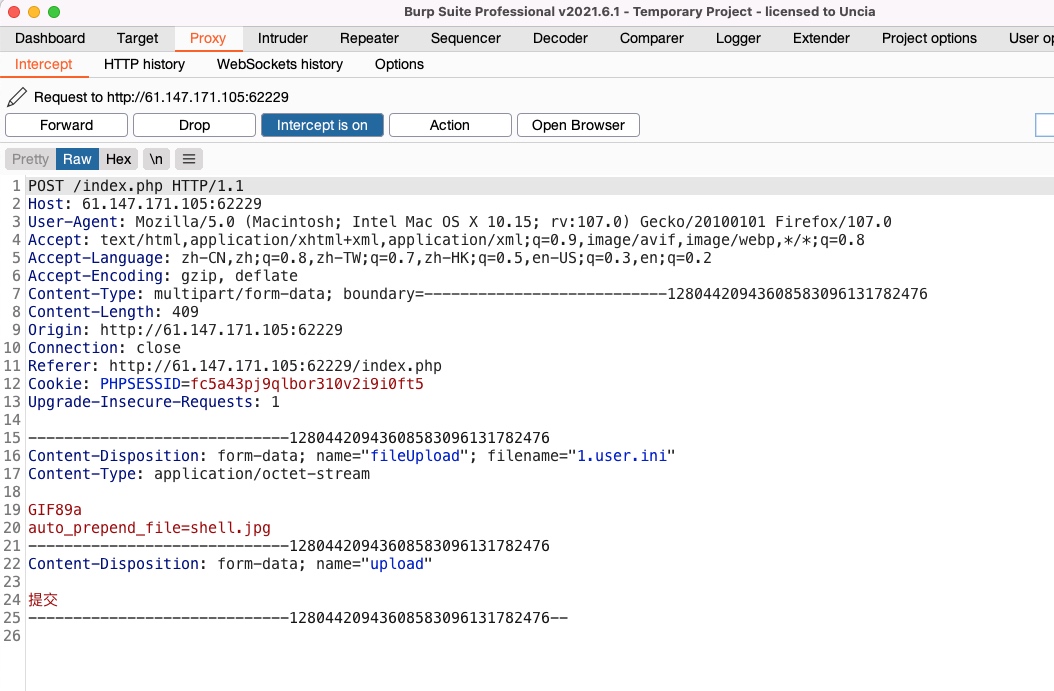Click the POST /index.php request line
The image size is (1054, 691).
[x=136, y=186]
